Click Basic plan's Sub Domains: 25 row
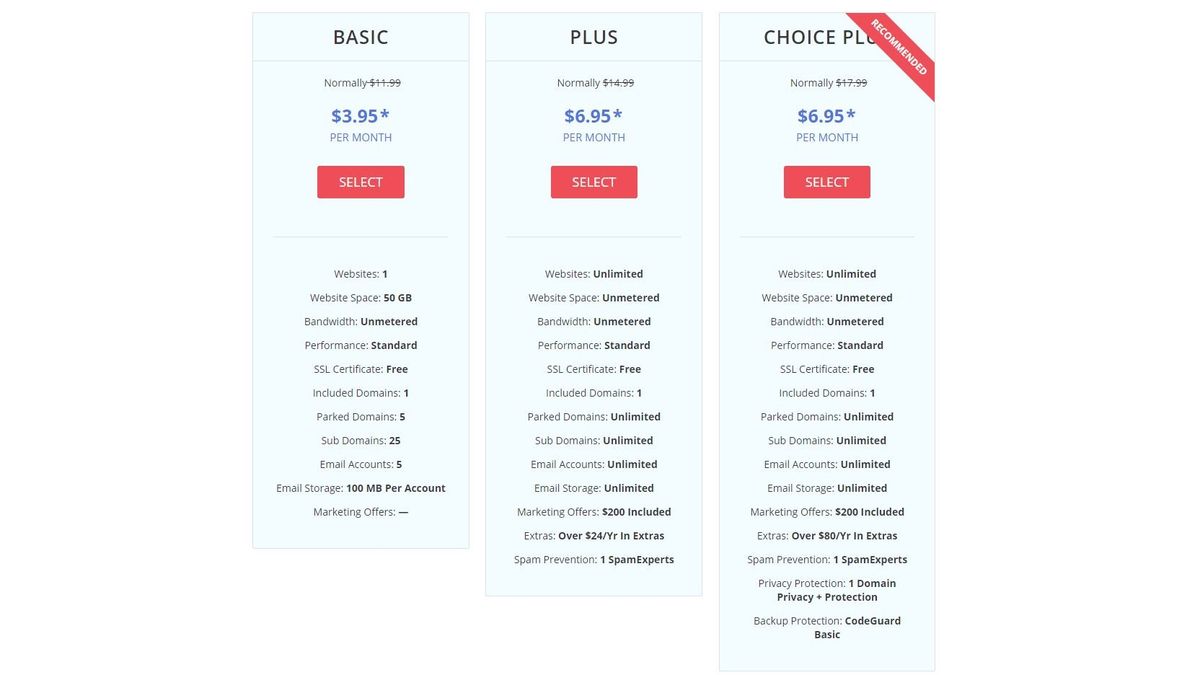 (x=360, y=441)
